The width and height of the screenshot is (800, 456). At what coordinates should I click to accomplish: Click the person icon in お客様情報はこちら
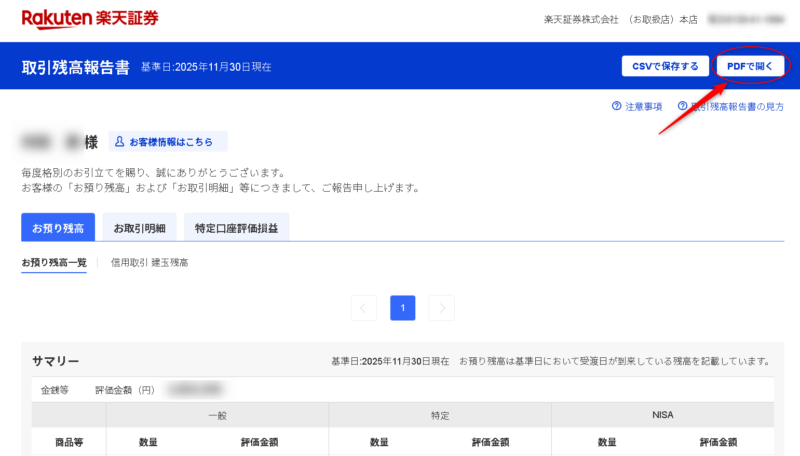coord(118,142)
